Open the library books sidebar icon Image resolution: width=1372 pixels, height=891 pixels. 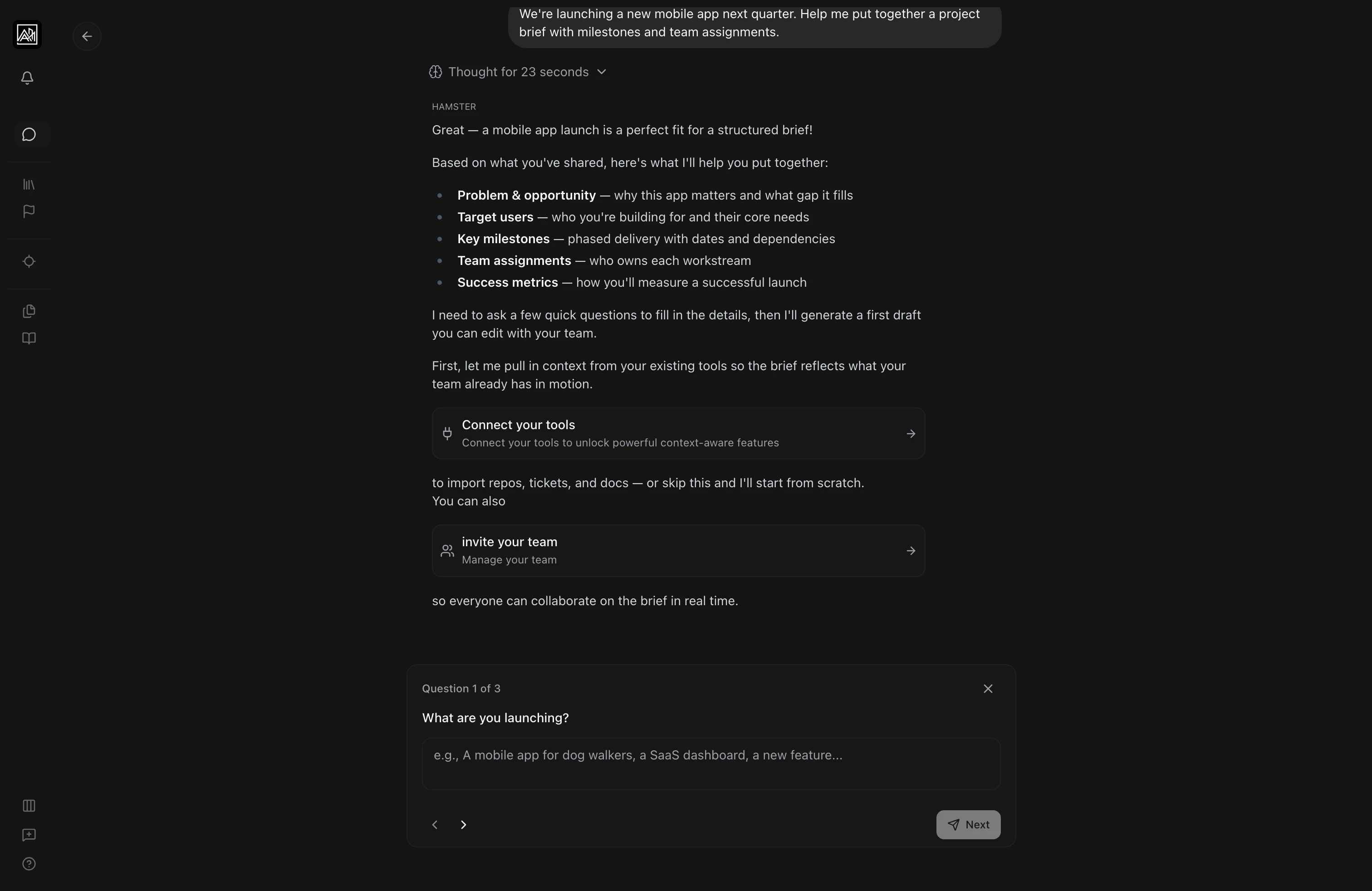tap(29, 185)
